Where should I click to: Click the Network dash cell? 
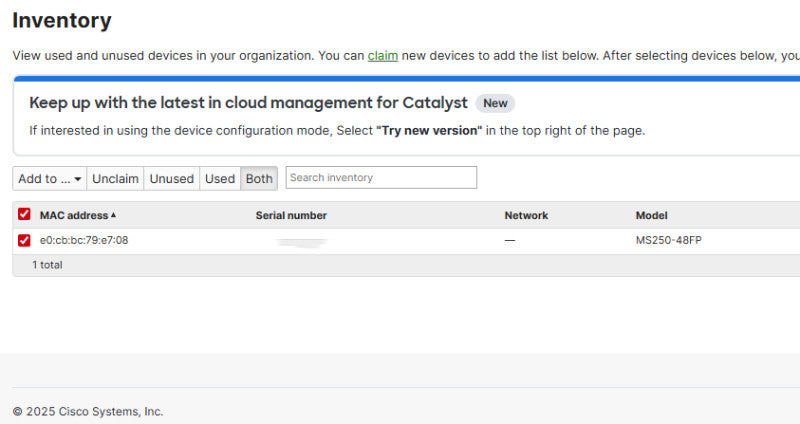click(x=510, y=240)
